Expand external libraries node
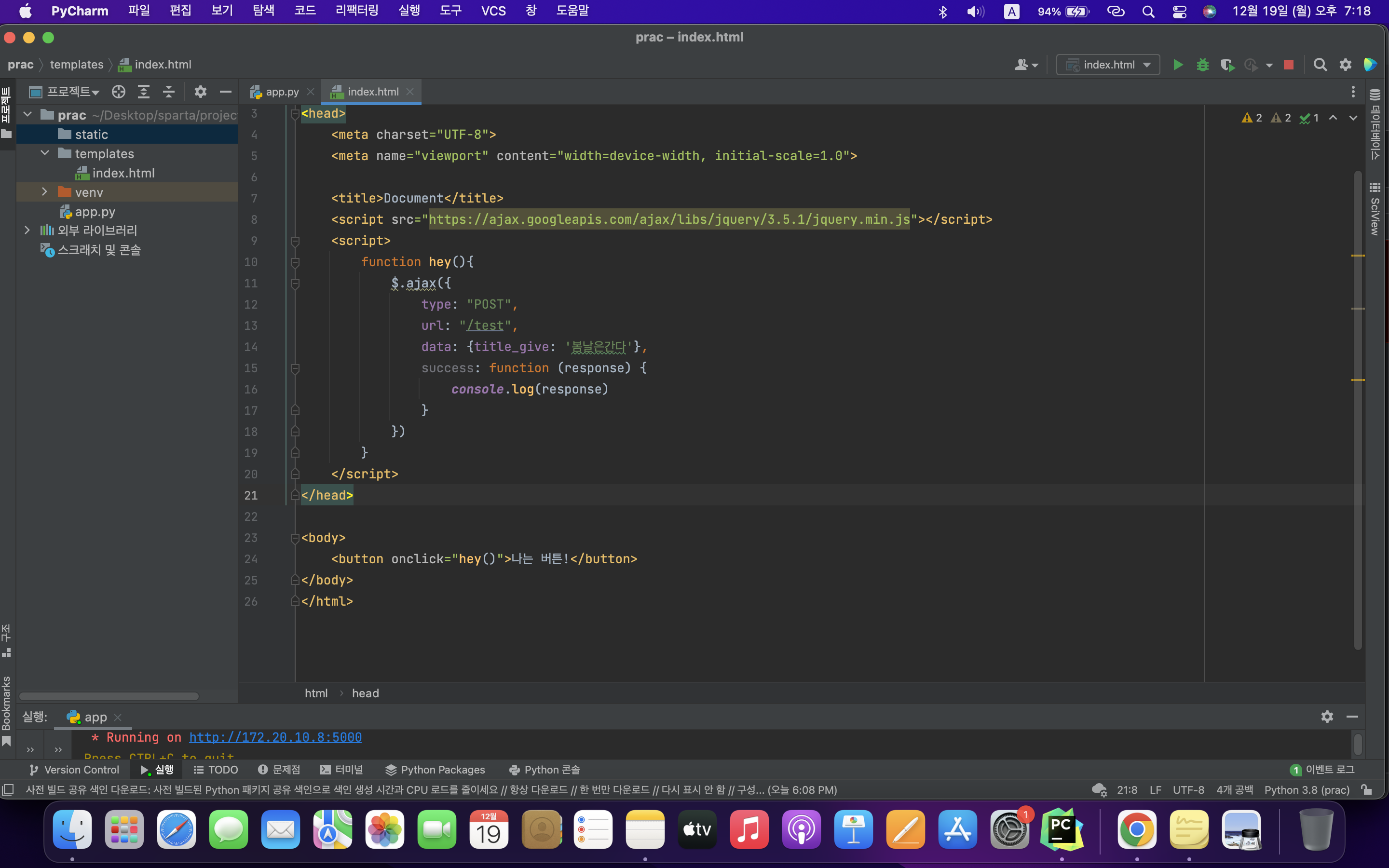Image resolution: width=1389 pixels, height=868 pixels. 27,230
